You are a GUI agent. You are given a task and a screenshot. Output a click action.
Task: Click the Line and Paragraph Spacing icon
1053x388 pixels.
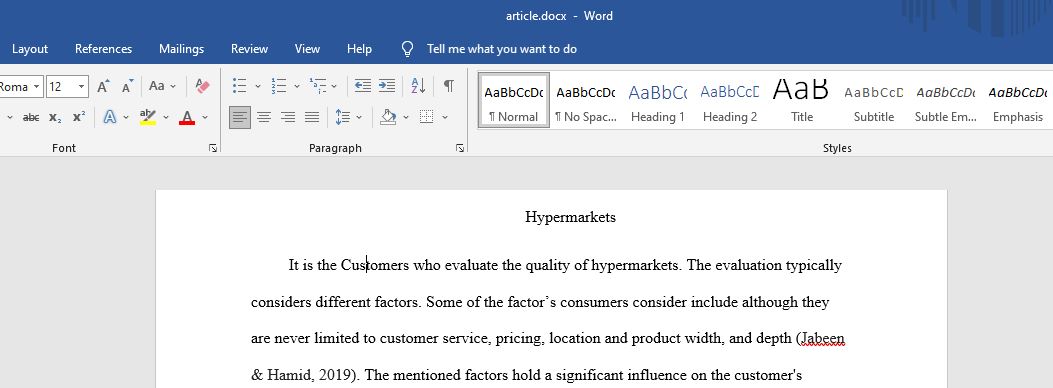342,117
